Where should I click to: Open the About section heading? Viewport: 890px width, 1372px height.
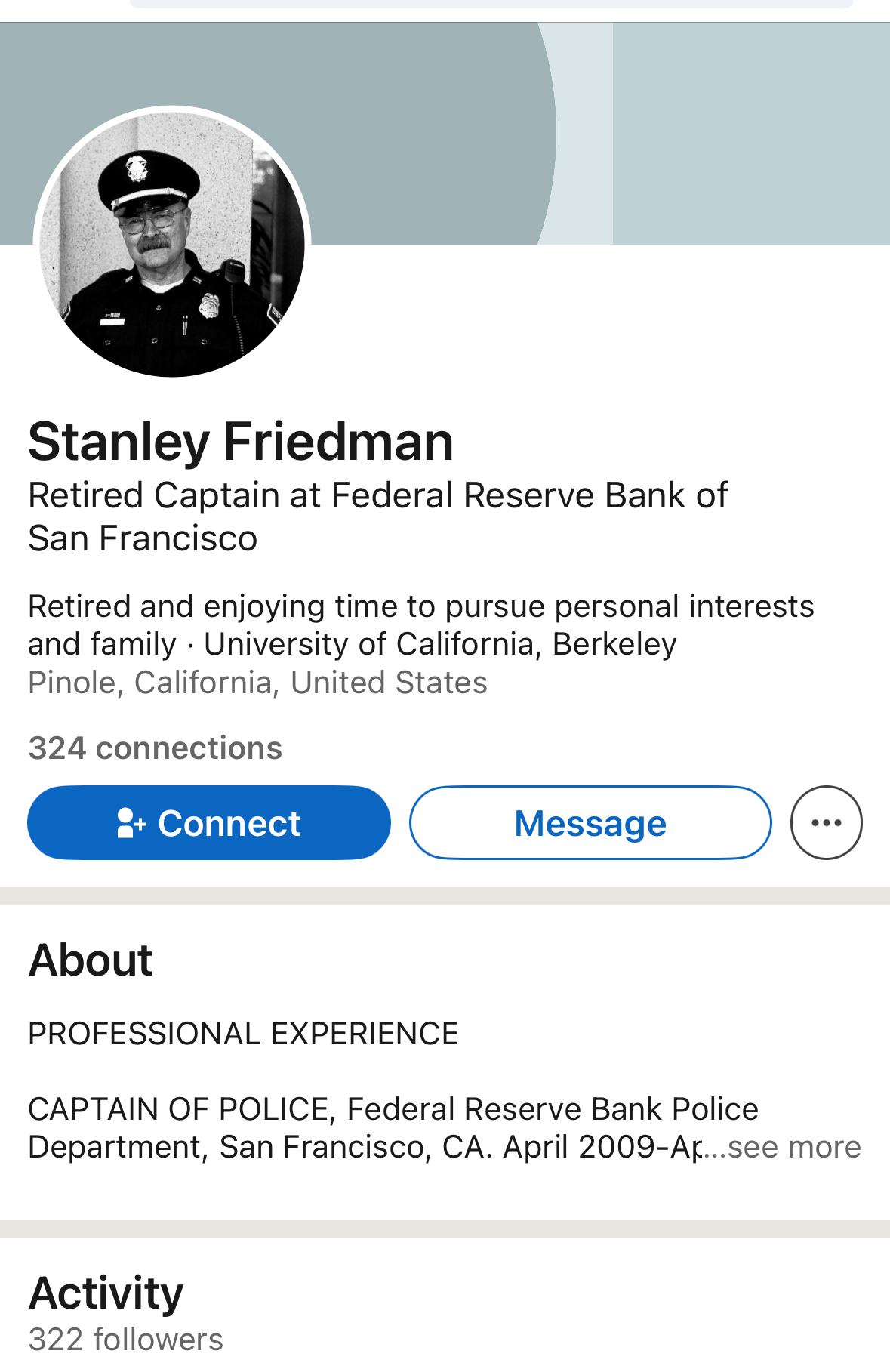[x=91, y=960]
